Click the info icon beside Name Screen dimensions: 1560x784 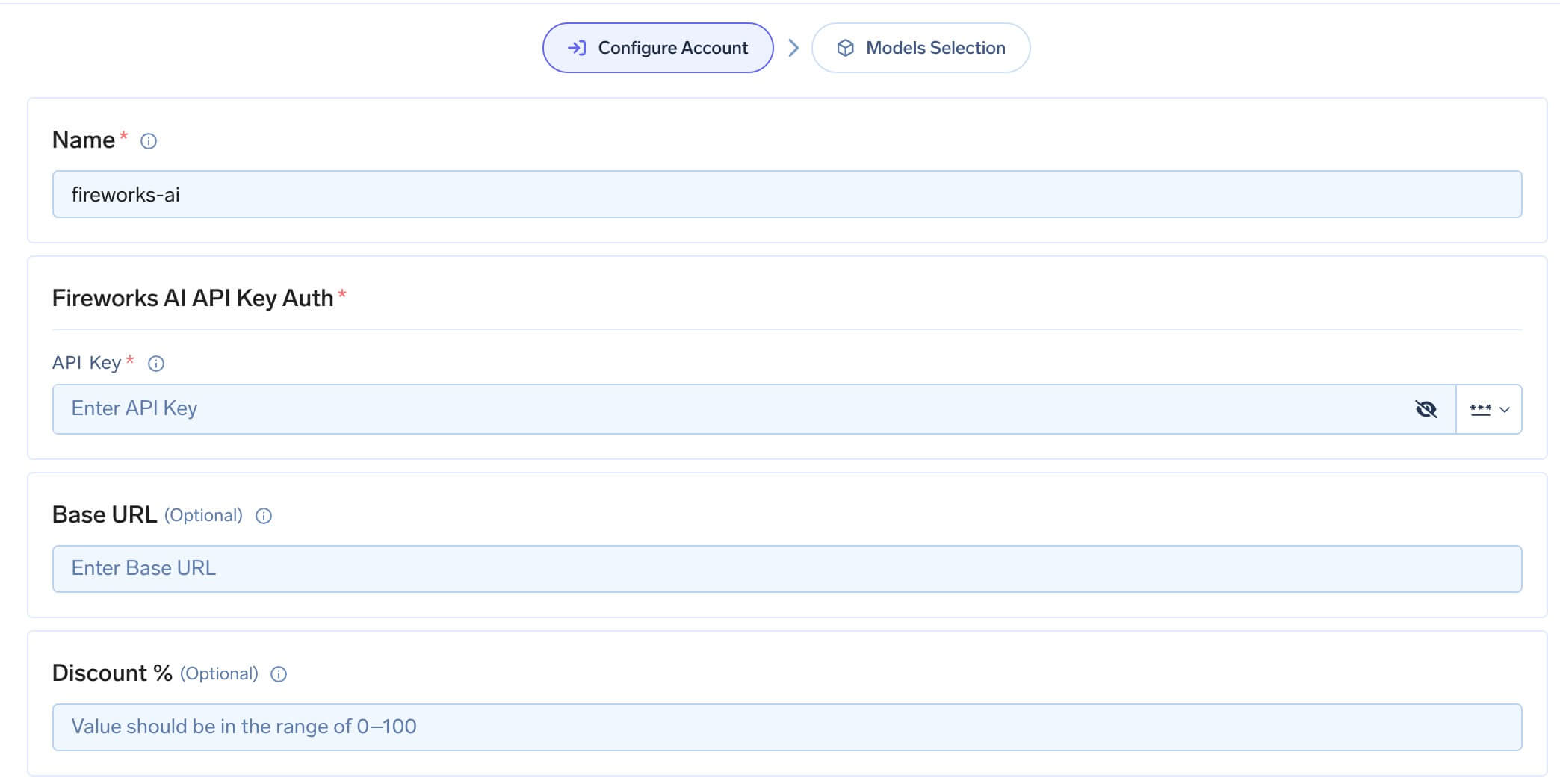(x=149, y=141)
